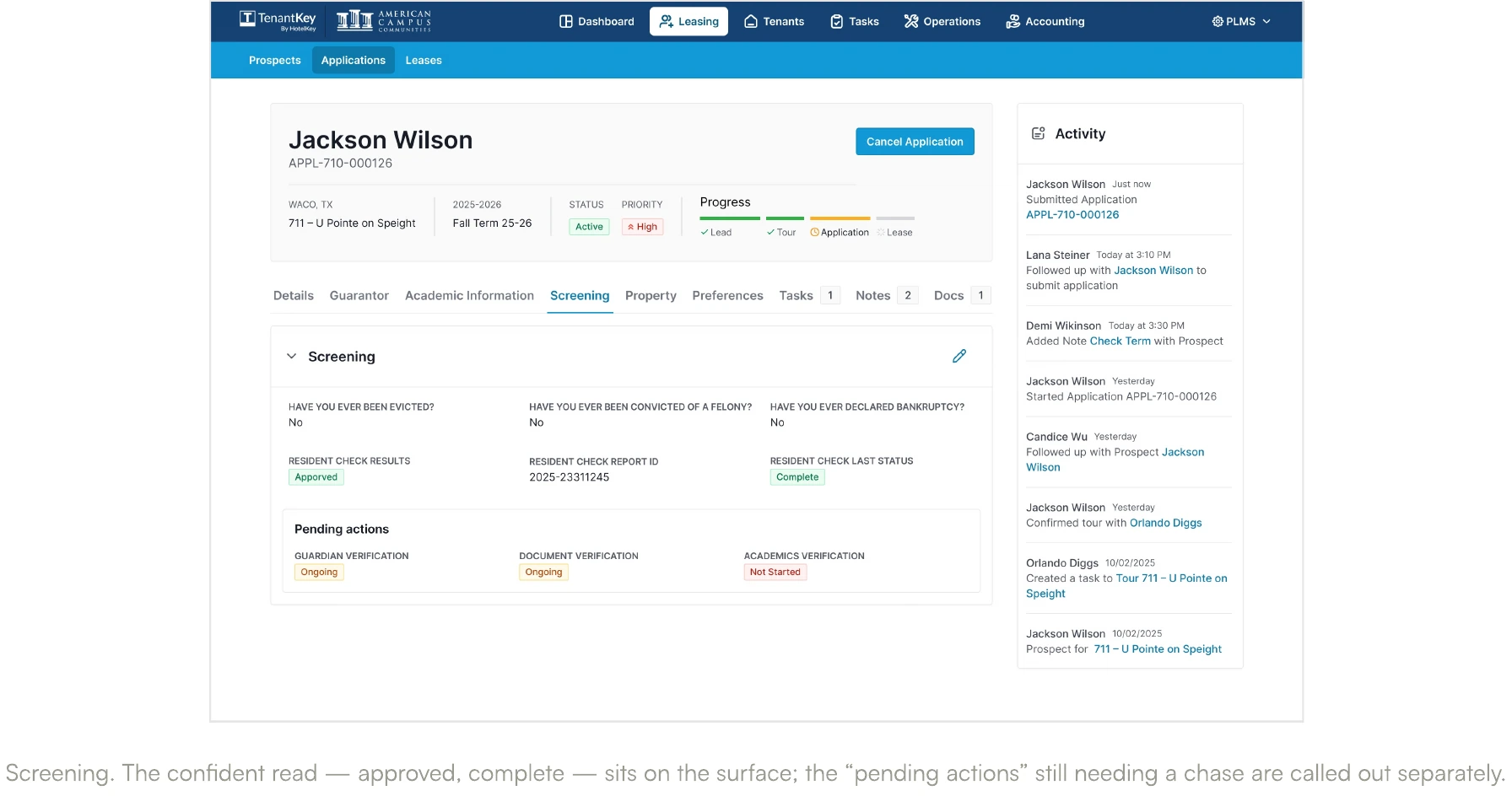Open the Tasks tab with badge 1
Screen dimensions: 1512x796
(808, 295)
